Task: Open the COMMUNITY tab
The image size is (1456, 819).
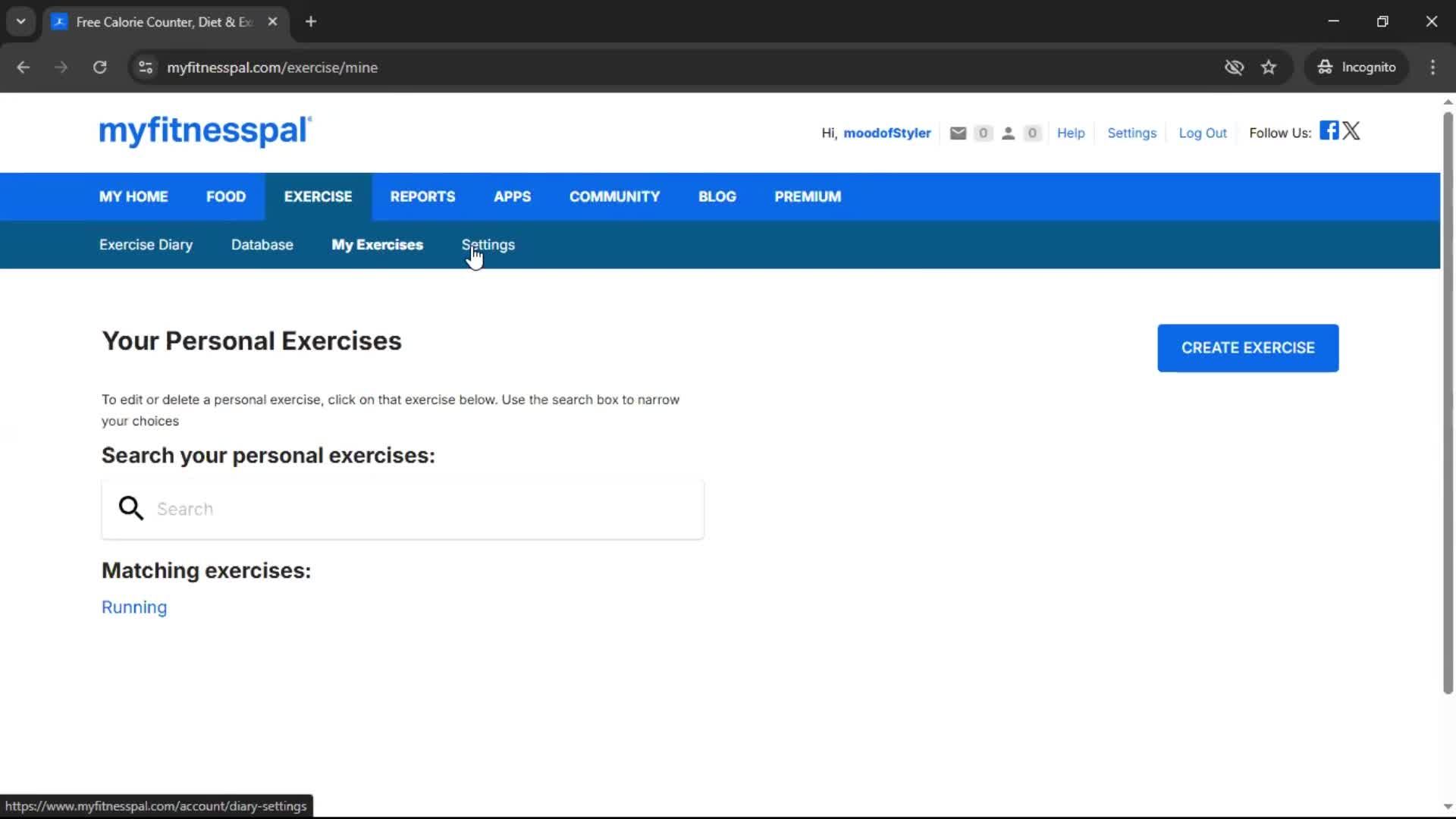Action: 614,196
